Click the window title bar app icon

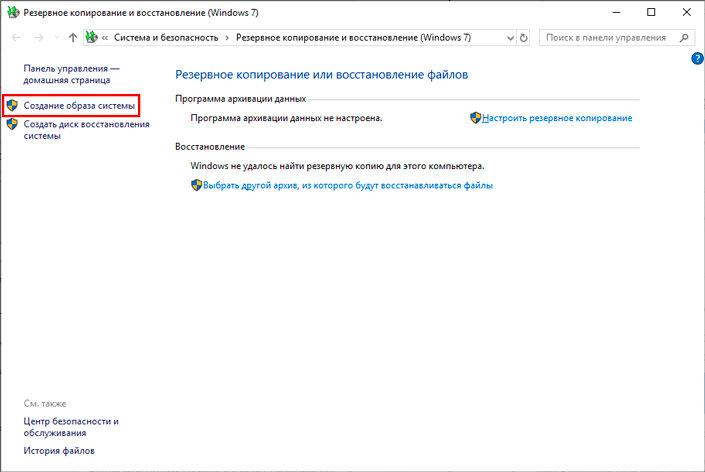[13, 12]
